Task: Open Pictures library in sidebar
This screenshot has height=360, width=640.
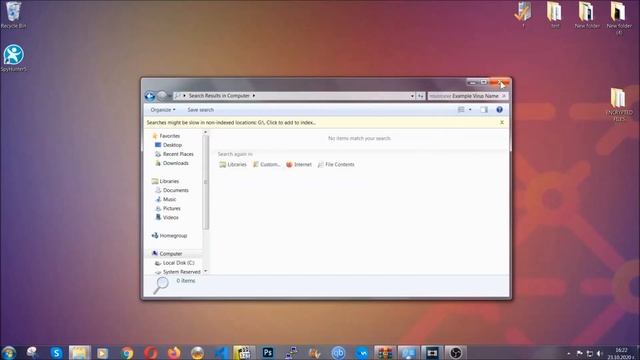Action: click(167, 208)
